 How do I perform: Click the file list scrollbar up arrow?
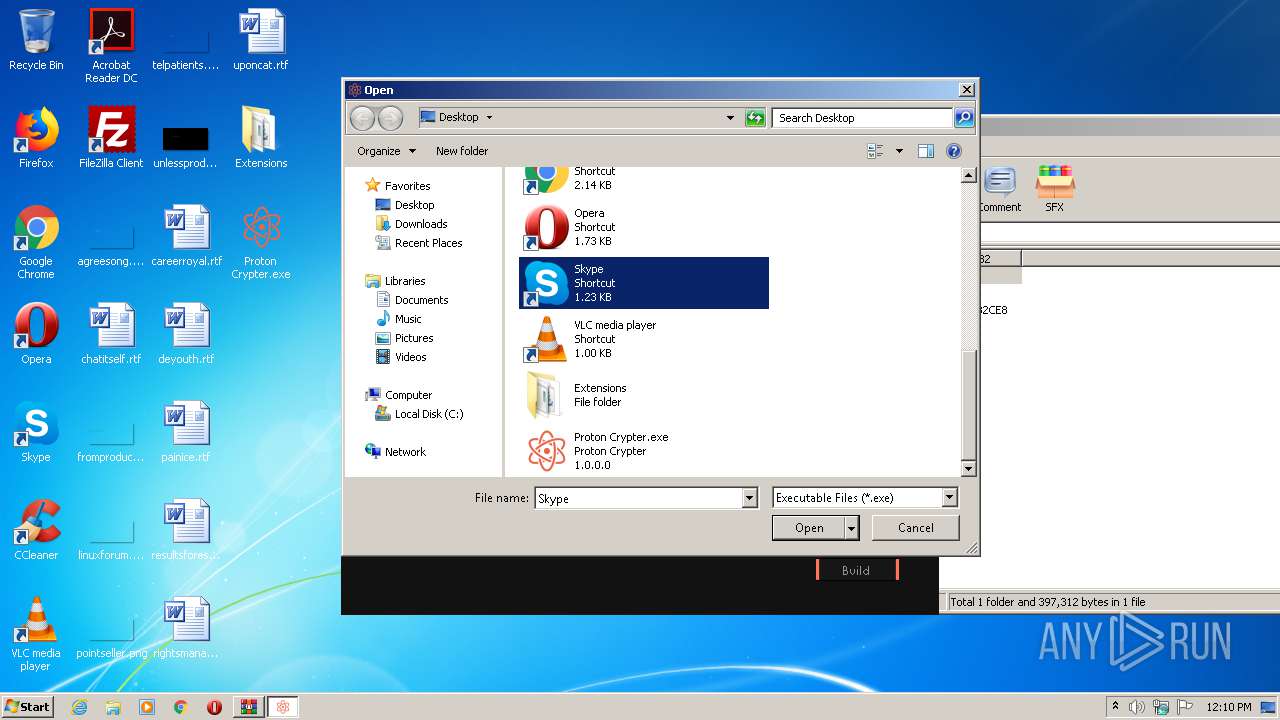(968, 175)
